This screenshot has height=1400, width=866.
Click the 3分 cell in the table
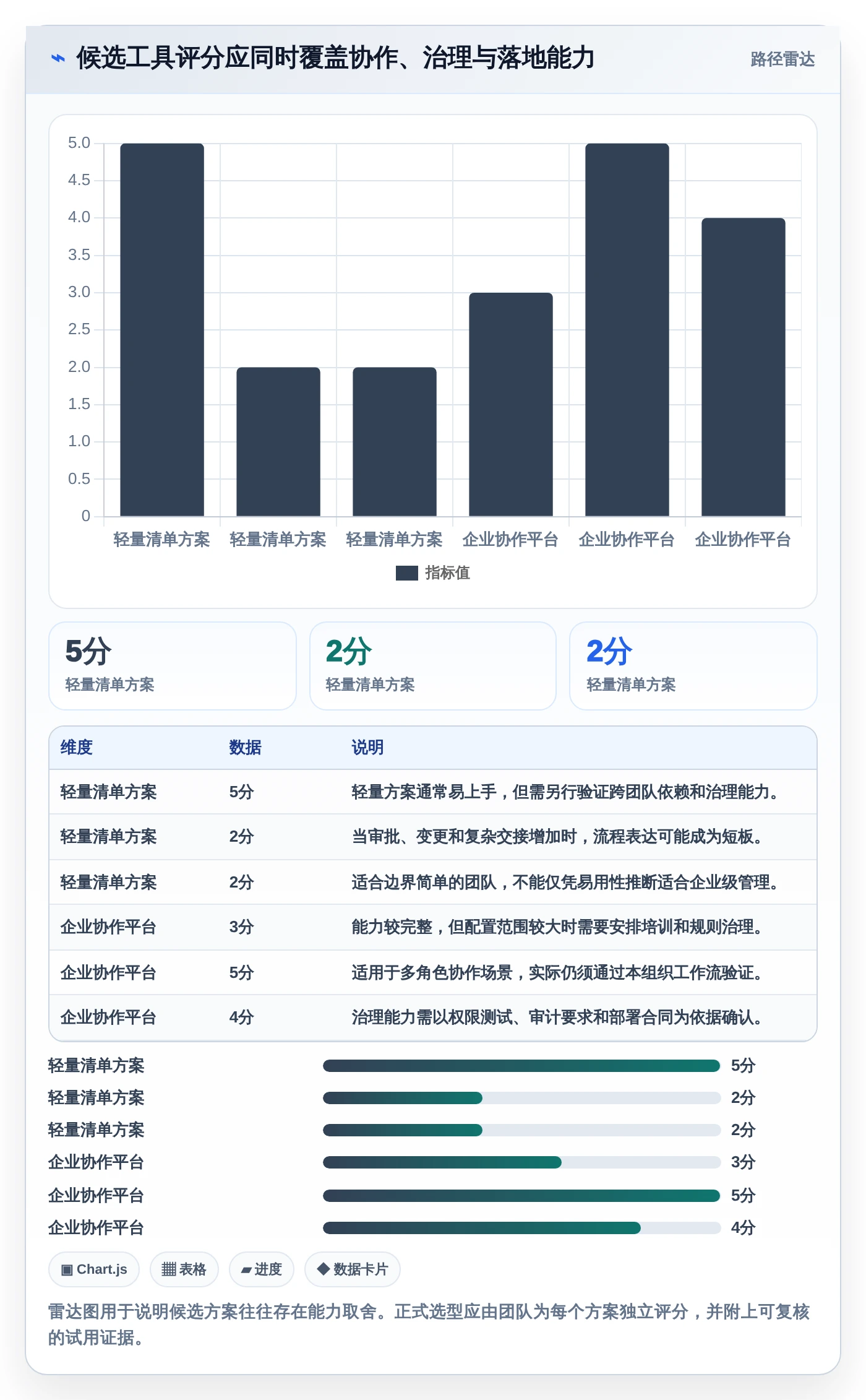(241, 927)
